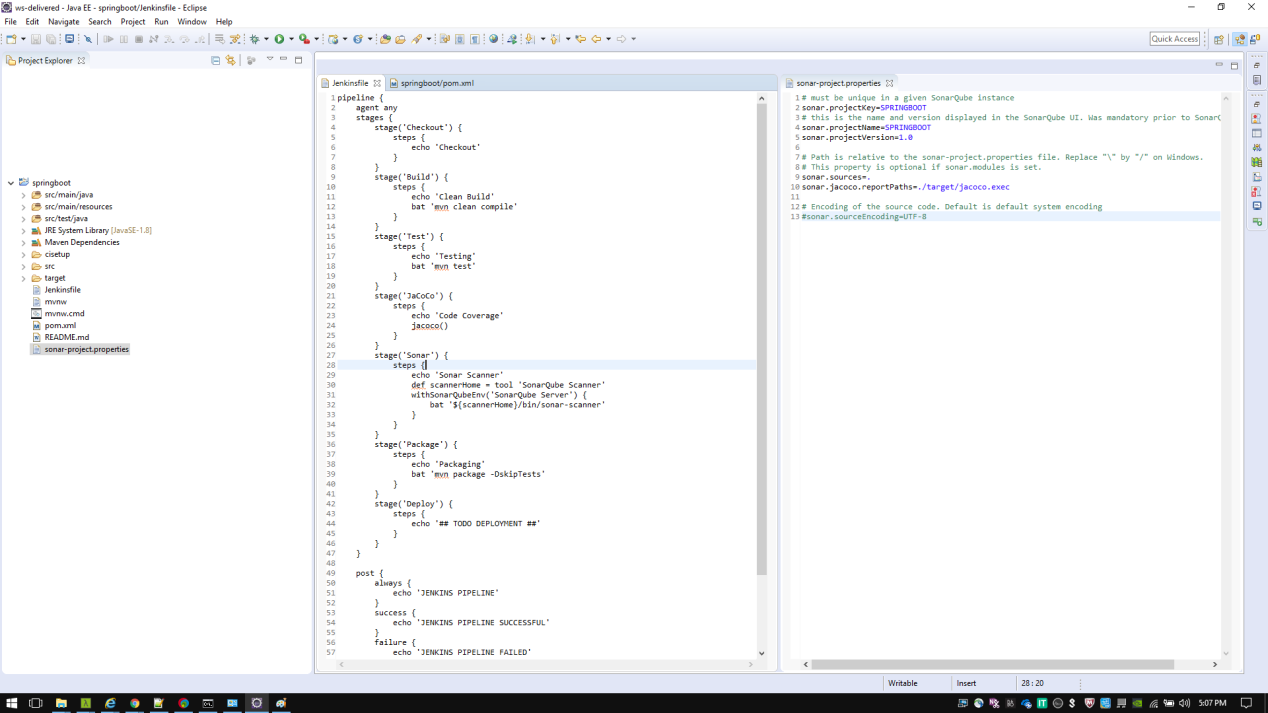Viewport: 1268px width, 713px height.
Task: Open the Open Perspective icon
Action: tap(1218, 39)
